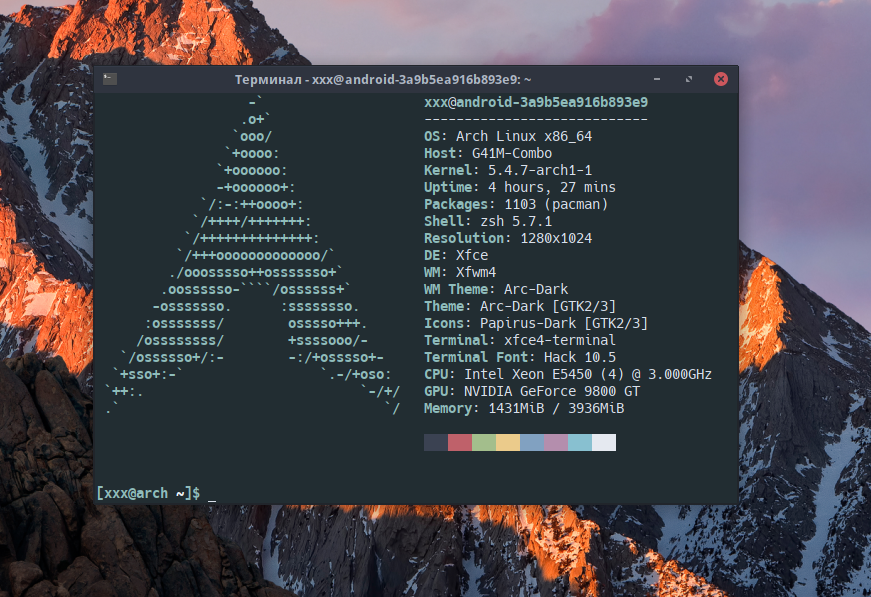Click the Theme: Arc-Dark [GTK2/3] line

(520, 307)
